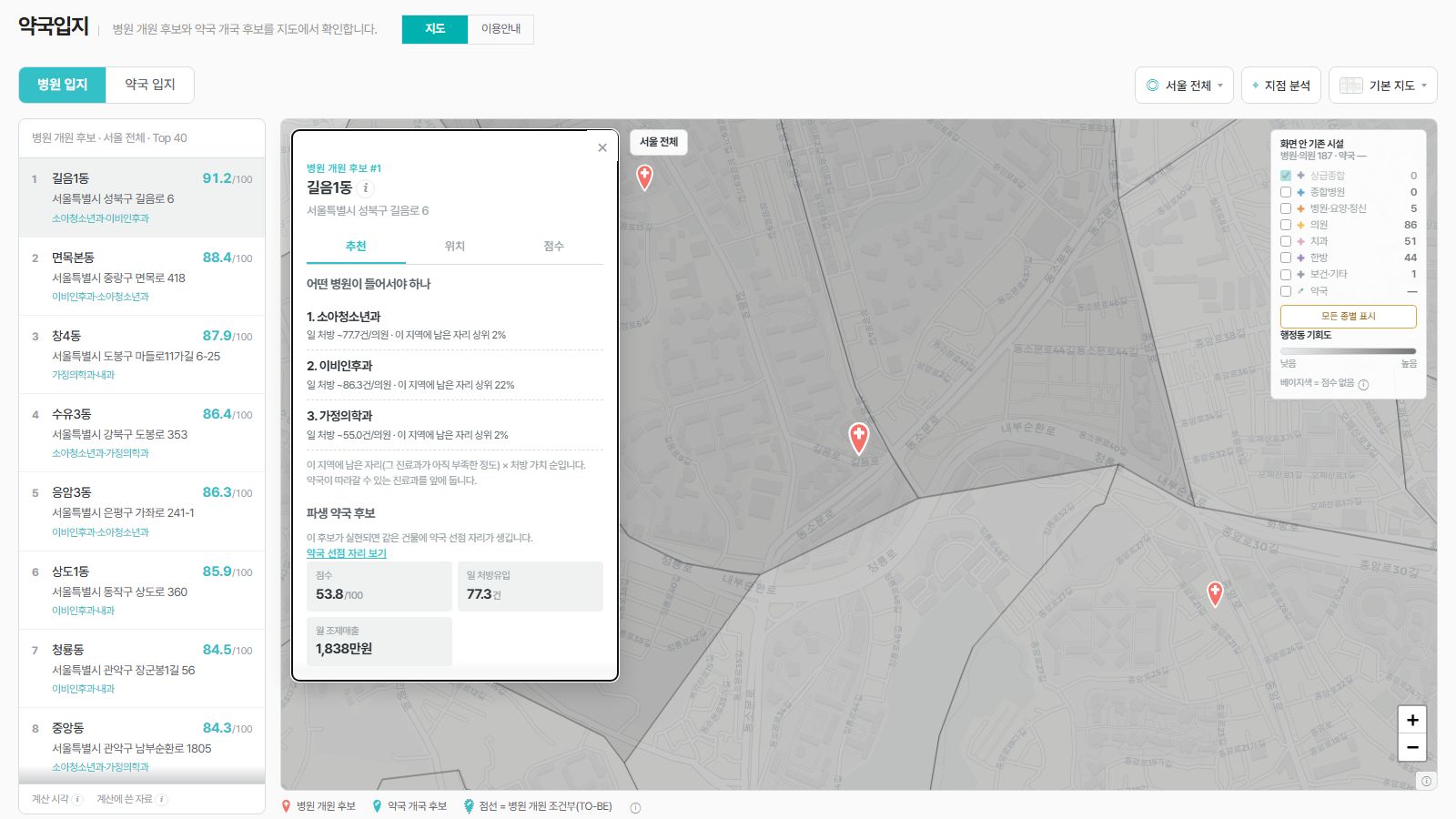Click the info icon next to 계산 시각
The height and width of the screenshot is (819, 1456).
[x=78, y=800]
